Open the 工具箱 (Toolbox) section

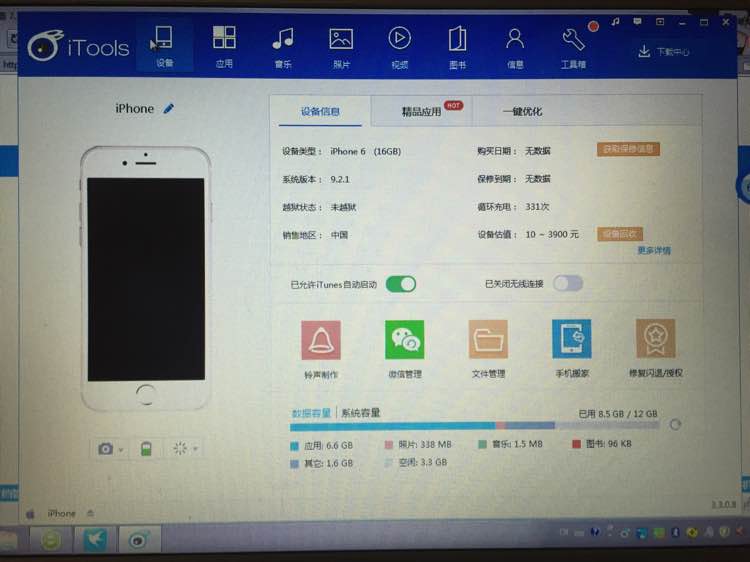[573, 47]
